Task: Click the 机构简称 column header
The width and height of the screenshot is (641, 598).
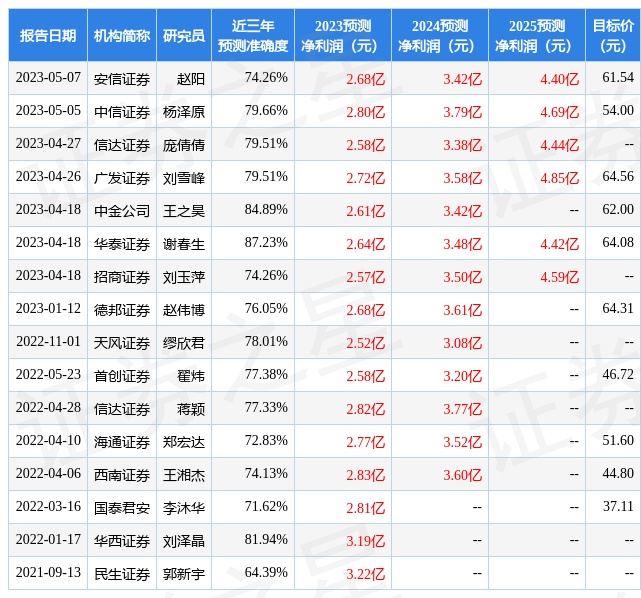Action: [122, 36]
